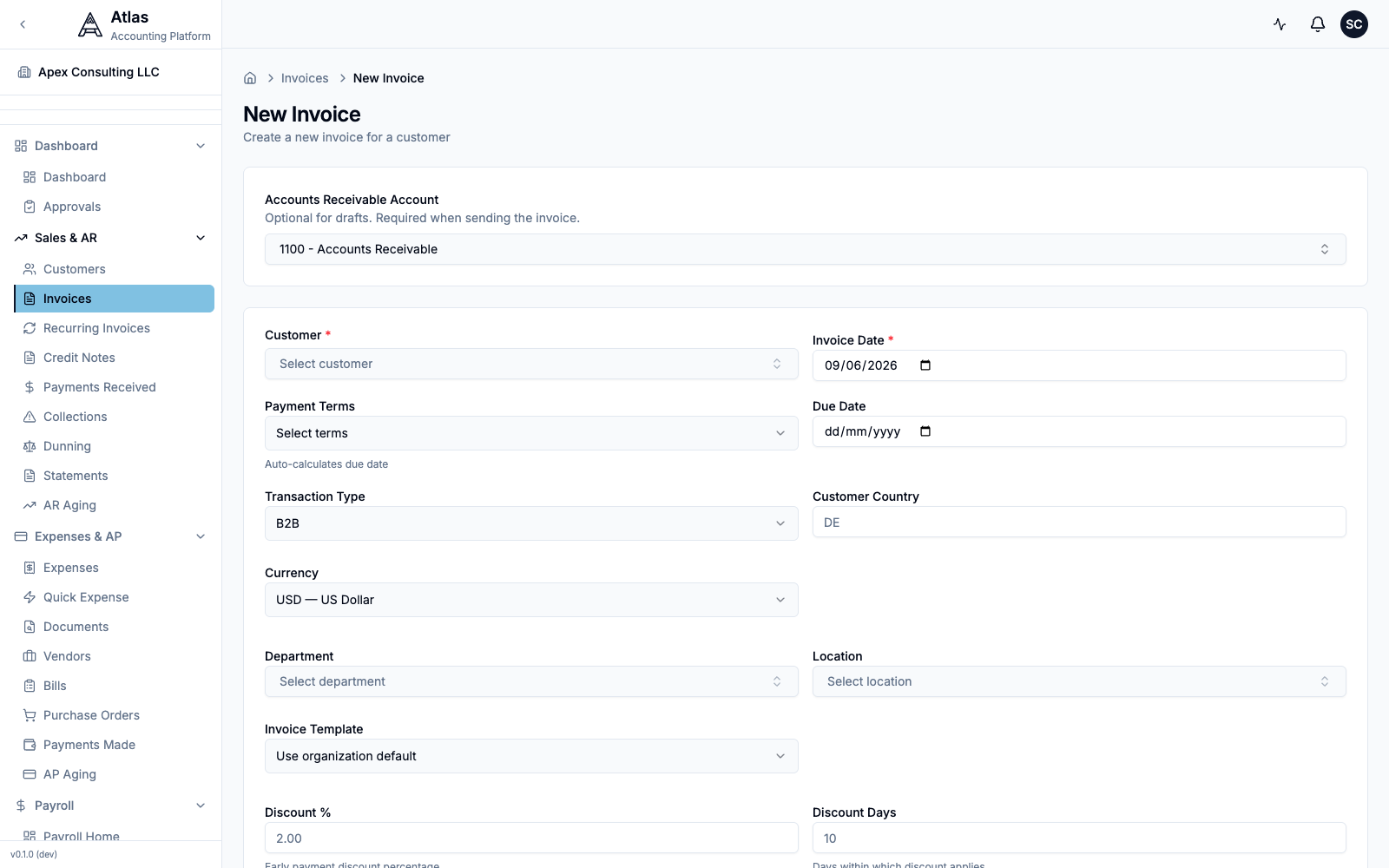The width and height of the screenshot is (1389, 868).
Task: Click the Purchase Orders cart icon
Action: 30,715
